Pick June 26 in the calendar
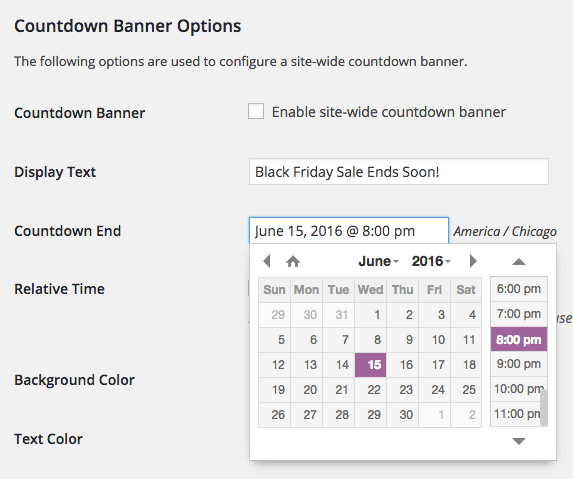The height and width of the screenshot is (479, 573). [274, 415]
